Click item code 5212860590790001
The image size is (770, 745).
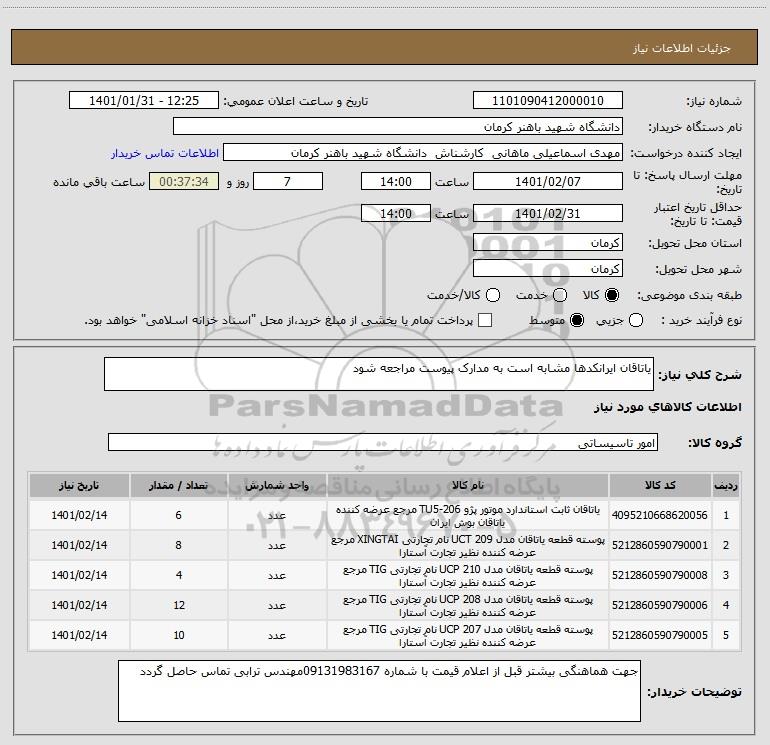(x=660, y=545)
